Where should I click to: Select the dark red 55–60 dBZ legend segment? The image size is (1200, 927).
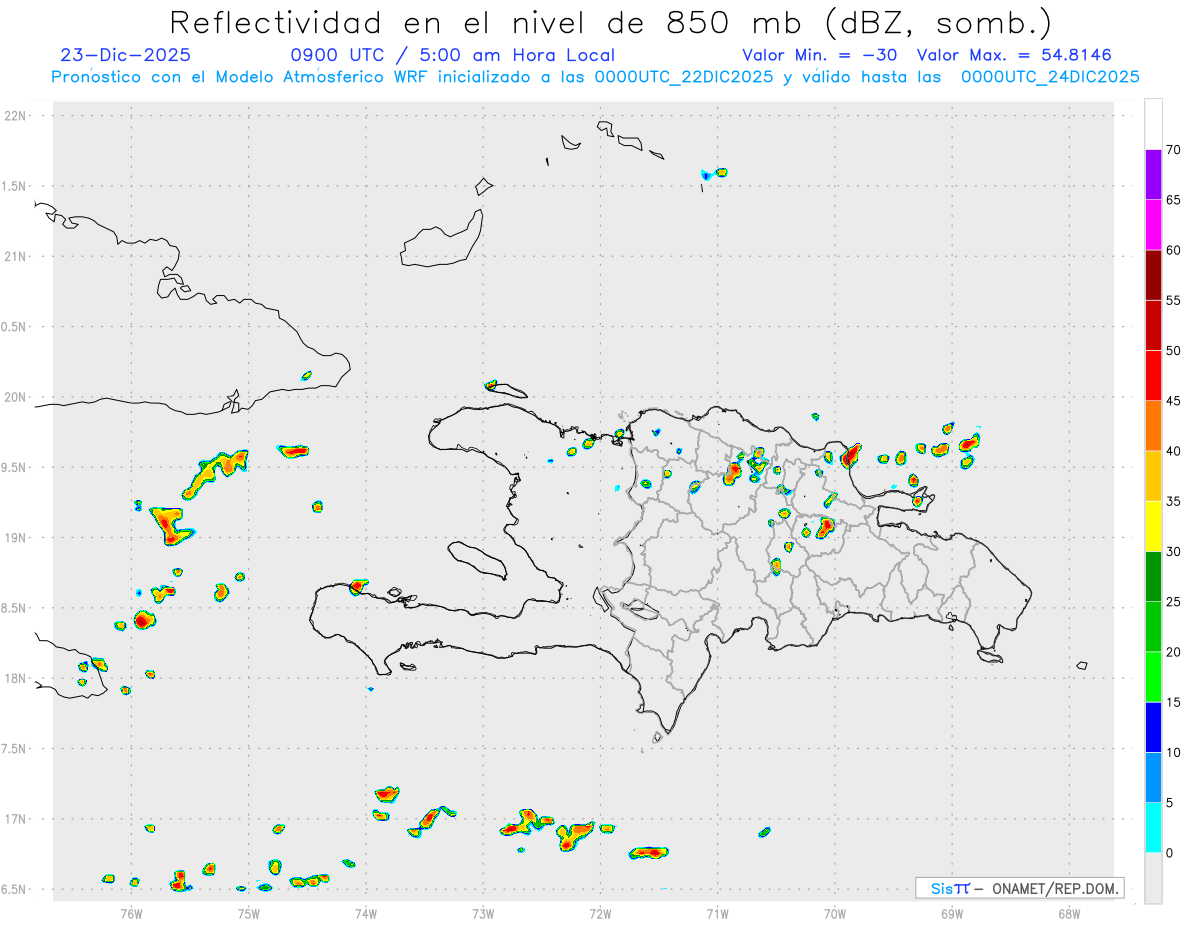[x=1153, y=275]
